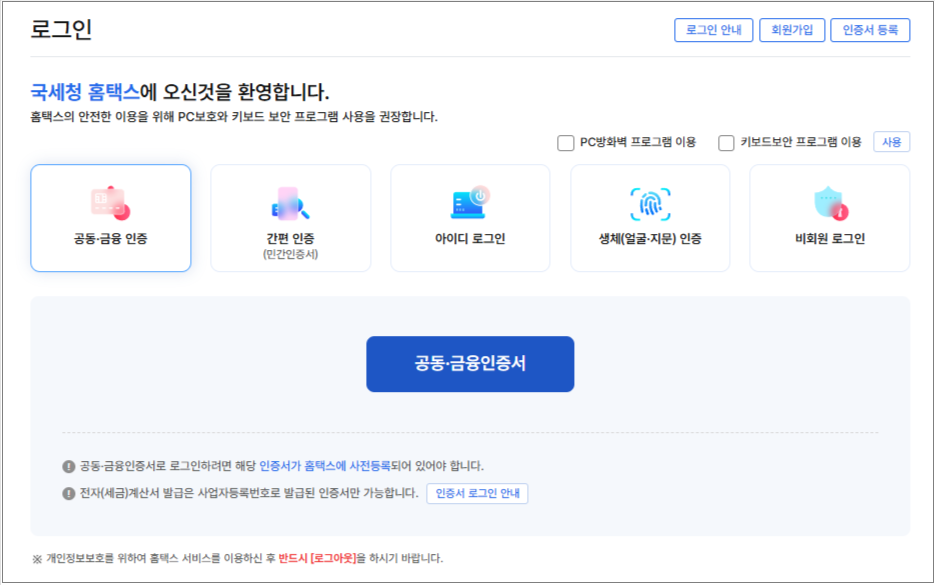Click the 사용 button
This screenshot has width=935, height=585.
[891, 142]
